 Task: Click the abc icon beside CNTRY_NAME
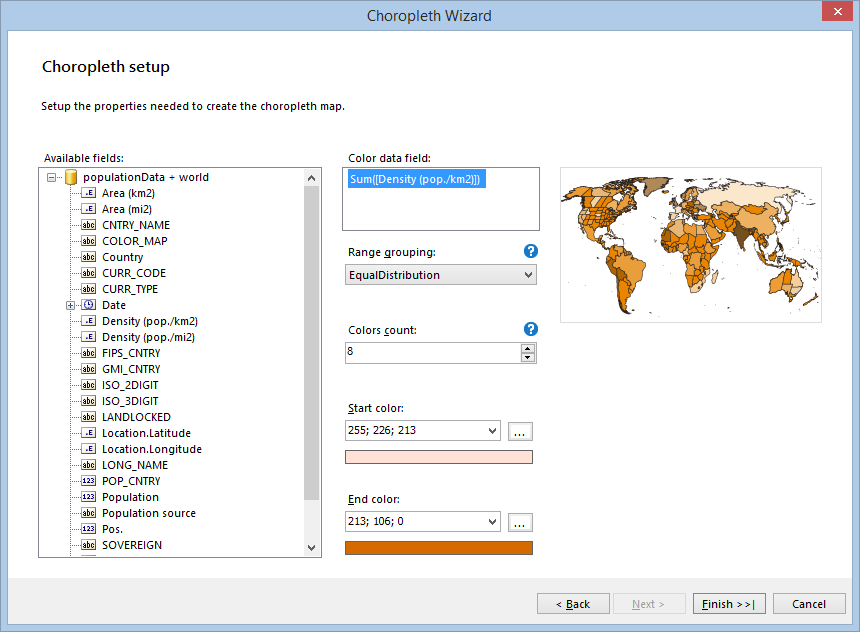88,225
